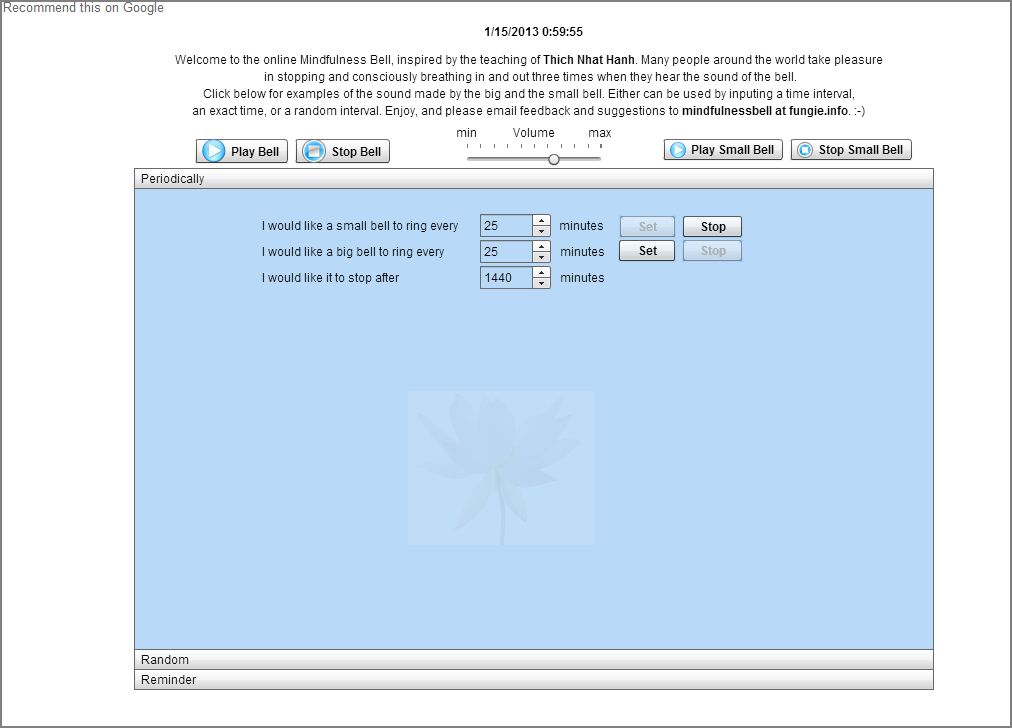The width and height of the screenshot is (1012, 728).
Task: Open the Reminder accordion section
Action: point(533,680)
